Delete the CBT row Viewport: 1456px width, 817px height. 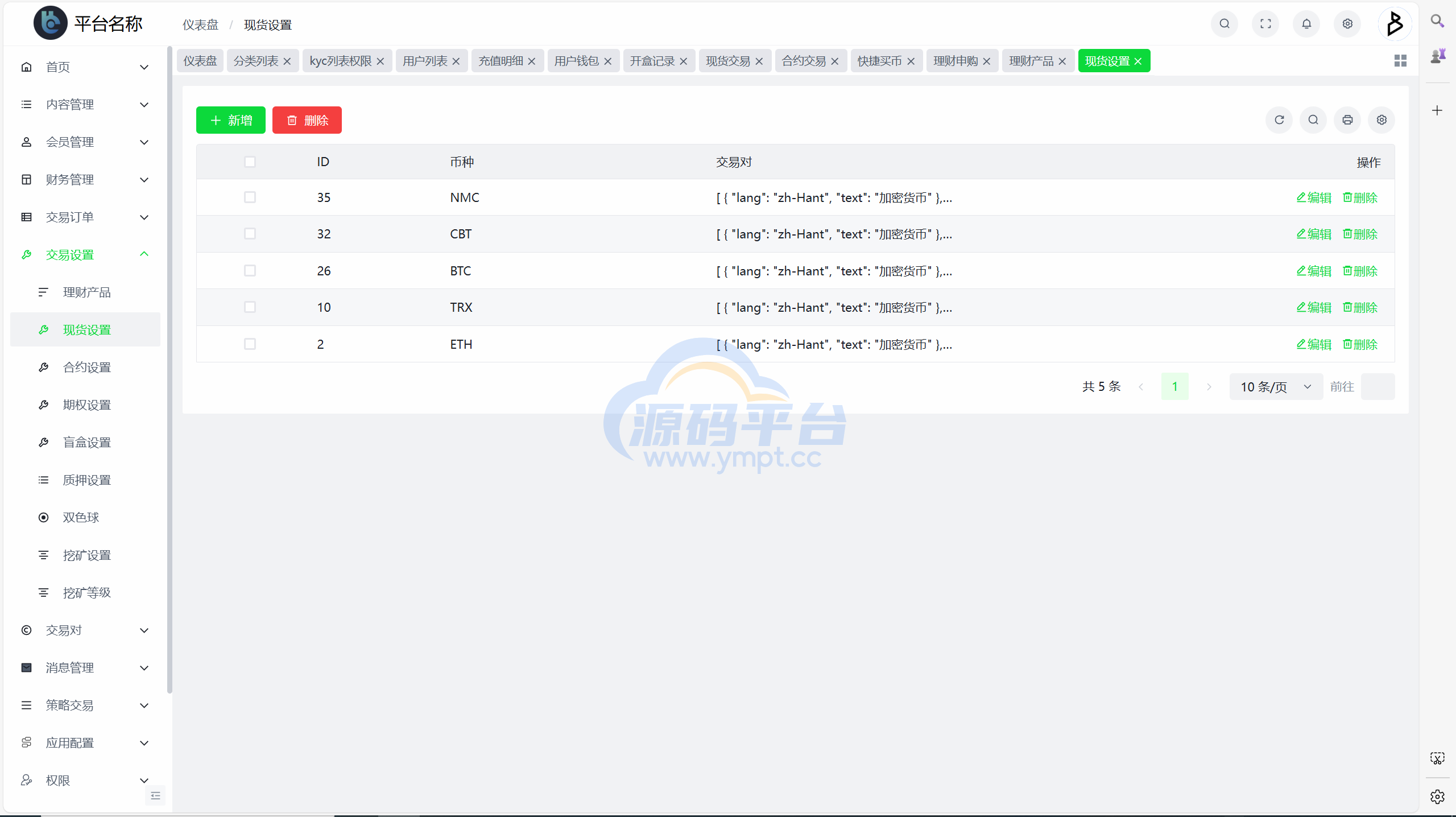pyautogui.click(x=1360, y=234)
